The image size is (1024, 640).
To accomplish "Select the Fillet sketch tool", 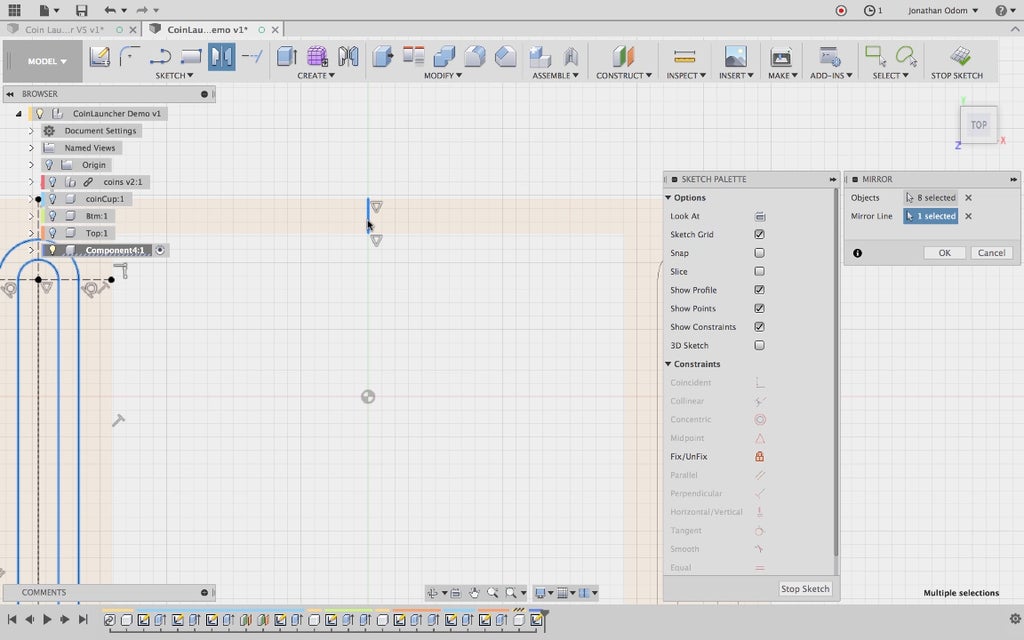I will click(130, 57).
